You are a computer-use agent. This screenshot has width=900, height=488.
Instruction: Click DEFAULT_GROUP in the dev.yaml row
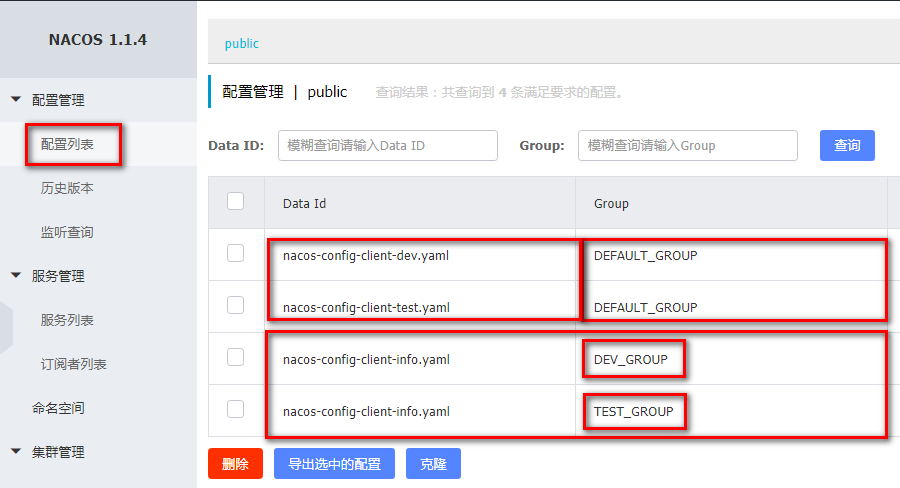coord(646,255)
